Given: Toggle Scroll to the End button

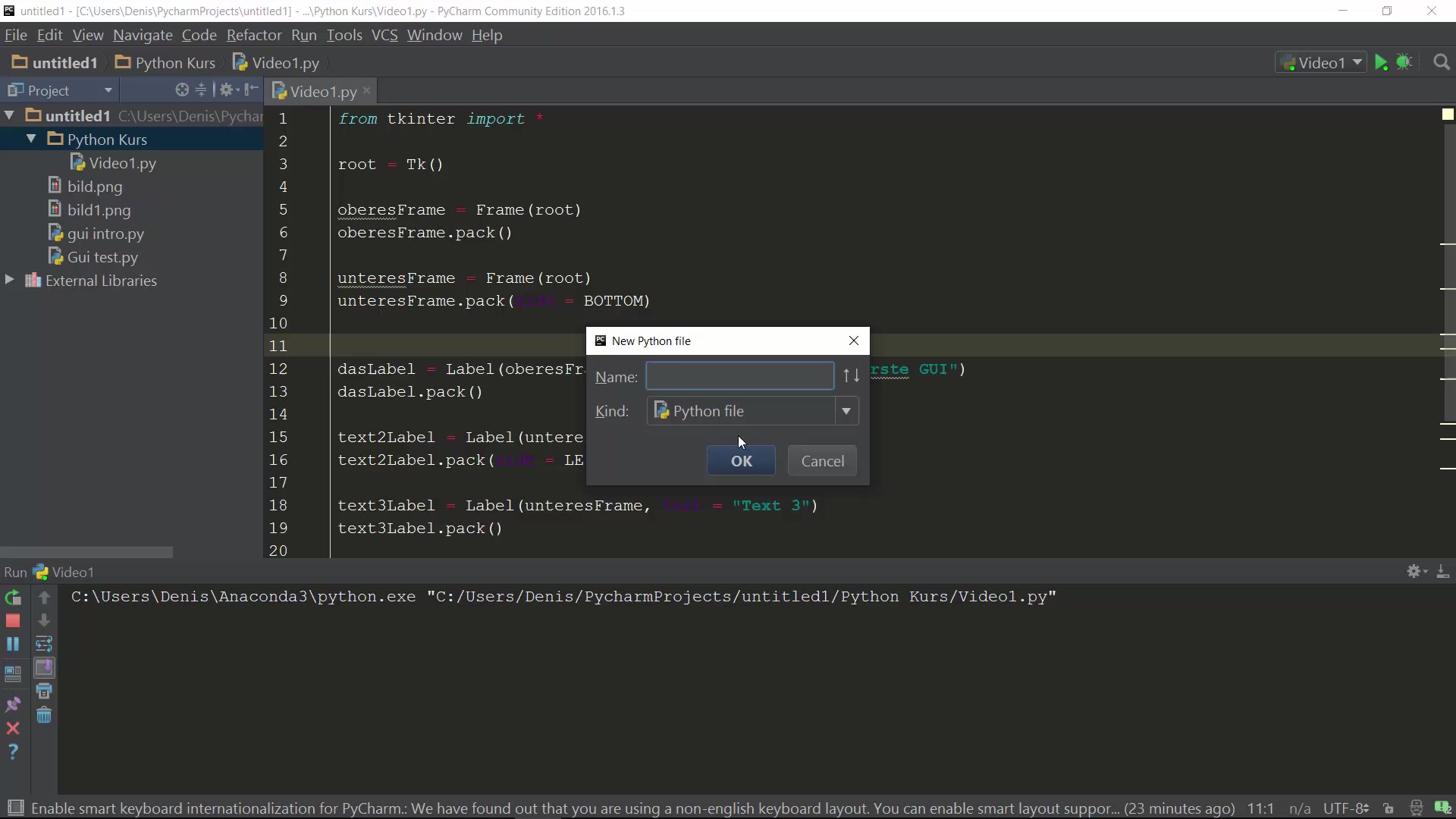Looking at the screenshot, I should 44,667.
